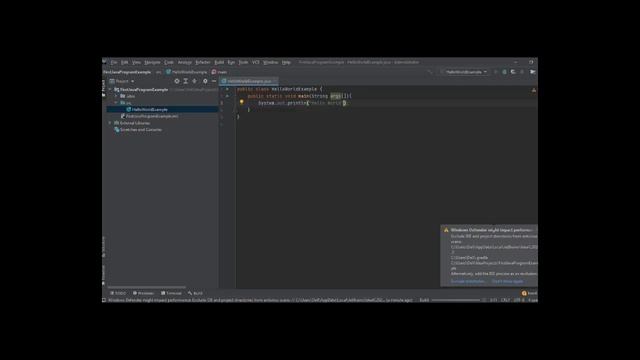Select the HelloWorldExample.java editor tab
Screen dimensions: 640x360
(x=249, y=81)
